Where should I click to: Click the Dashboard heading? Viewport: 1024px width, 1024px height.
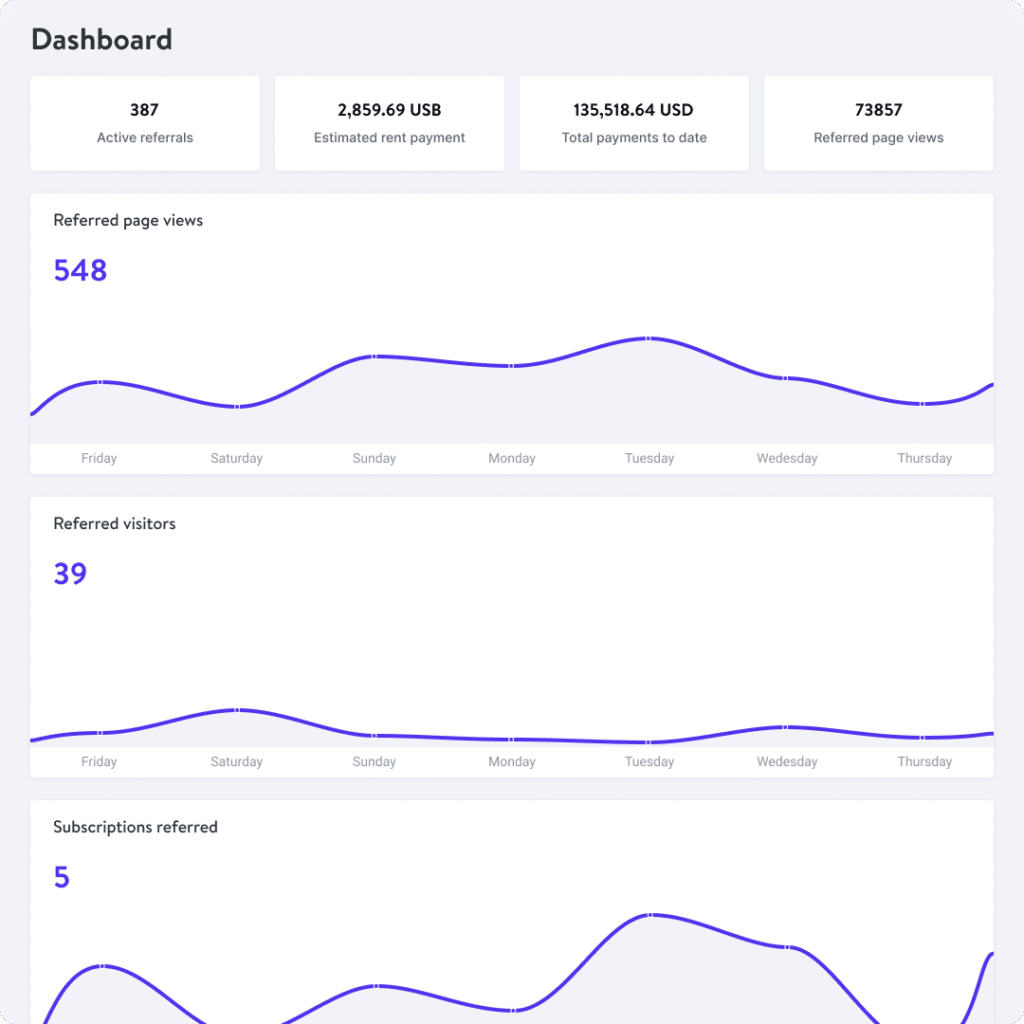[101, 40]
